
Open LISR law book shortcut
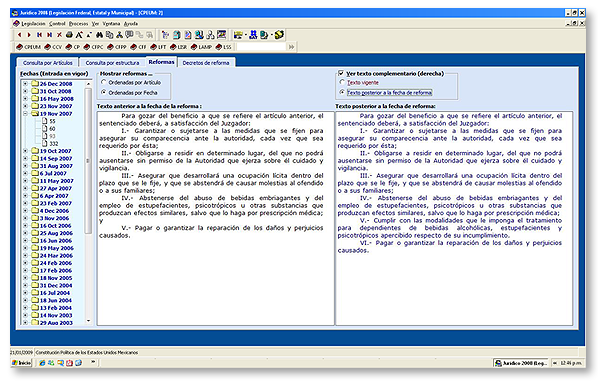pos(178,47)
